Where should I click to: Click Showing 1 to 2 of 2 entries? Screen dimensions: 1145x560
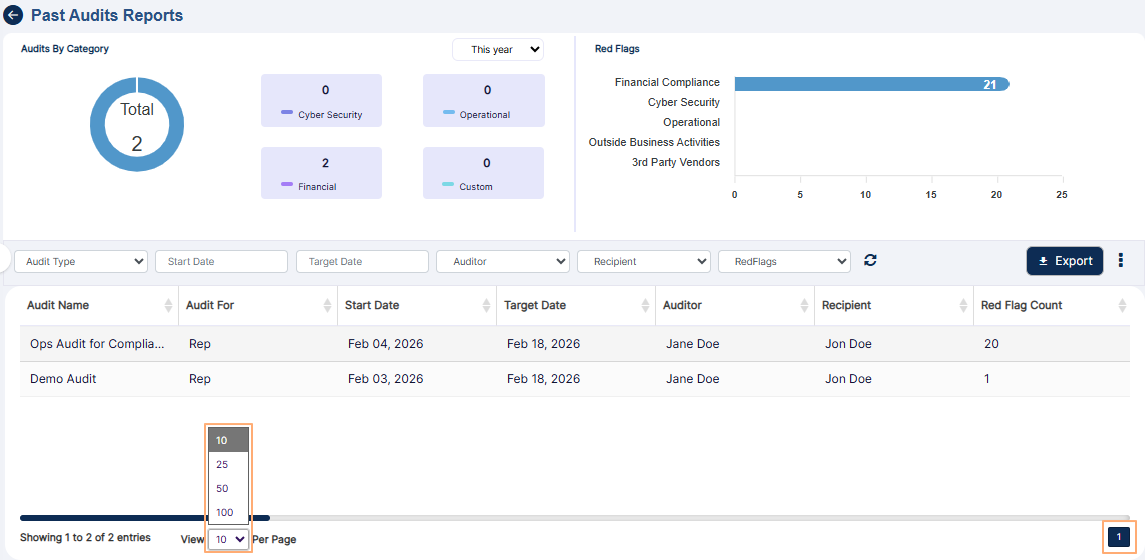point(85,537)
